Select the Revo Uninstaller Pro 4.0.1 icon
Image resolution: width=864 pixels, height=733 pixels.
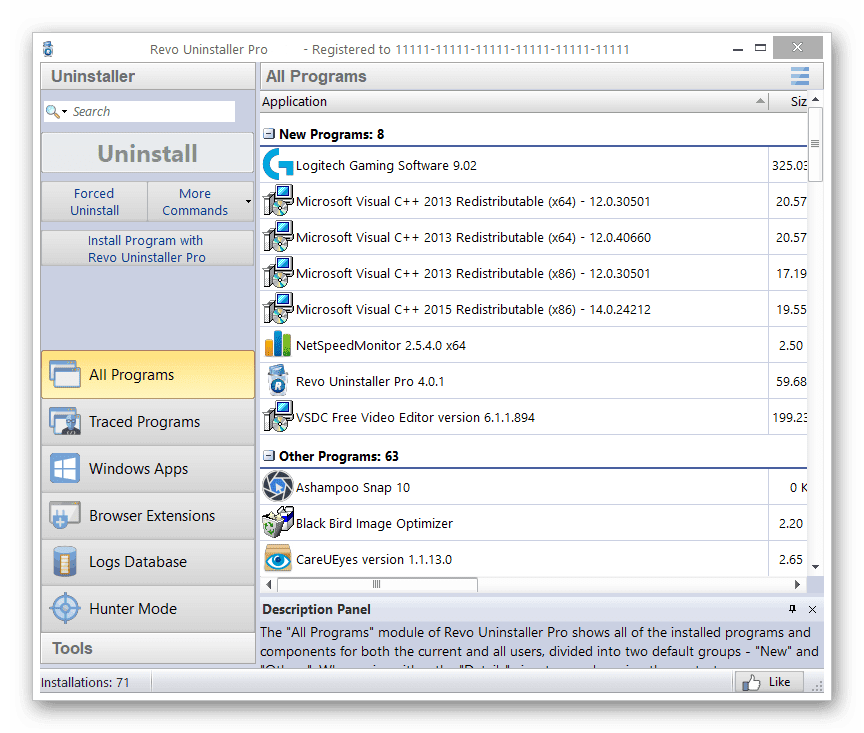click(278, 380)
